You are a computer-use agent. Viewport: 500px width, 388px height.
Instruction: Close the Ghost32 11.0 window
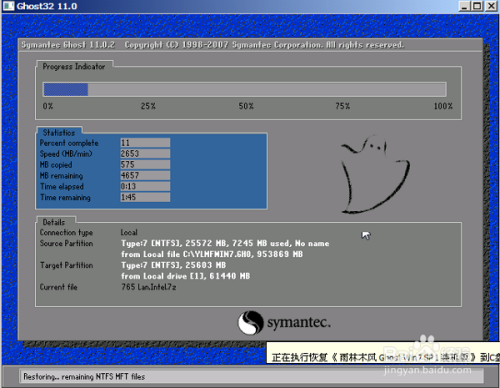[491, 6]
